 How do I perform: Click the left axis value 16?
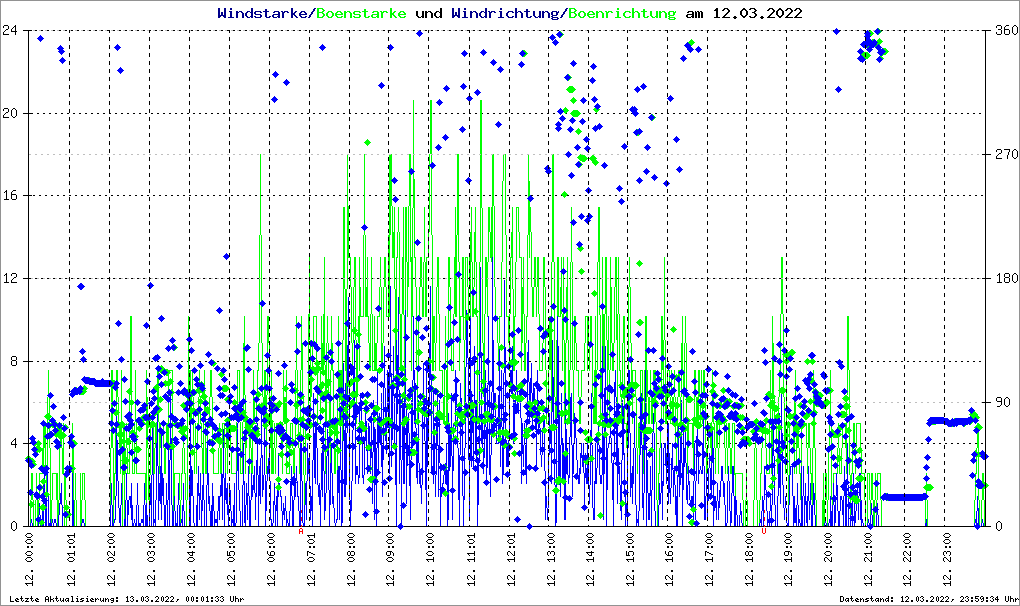pyautogui.click(x=9, y=196)
